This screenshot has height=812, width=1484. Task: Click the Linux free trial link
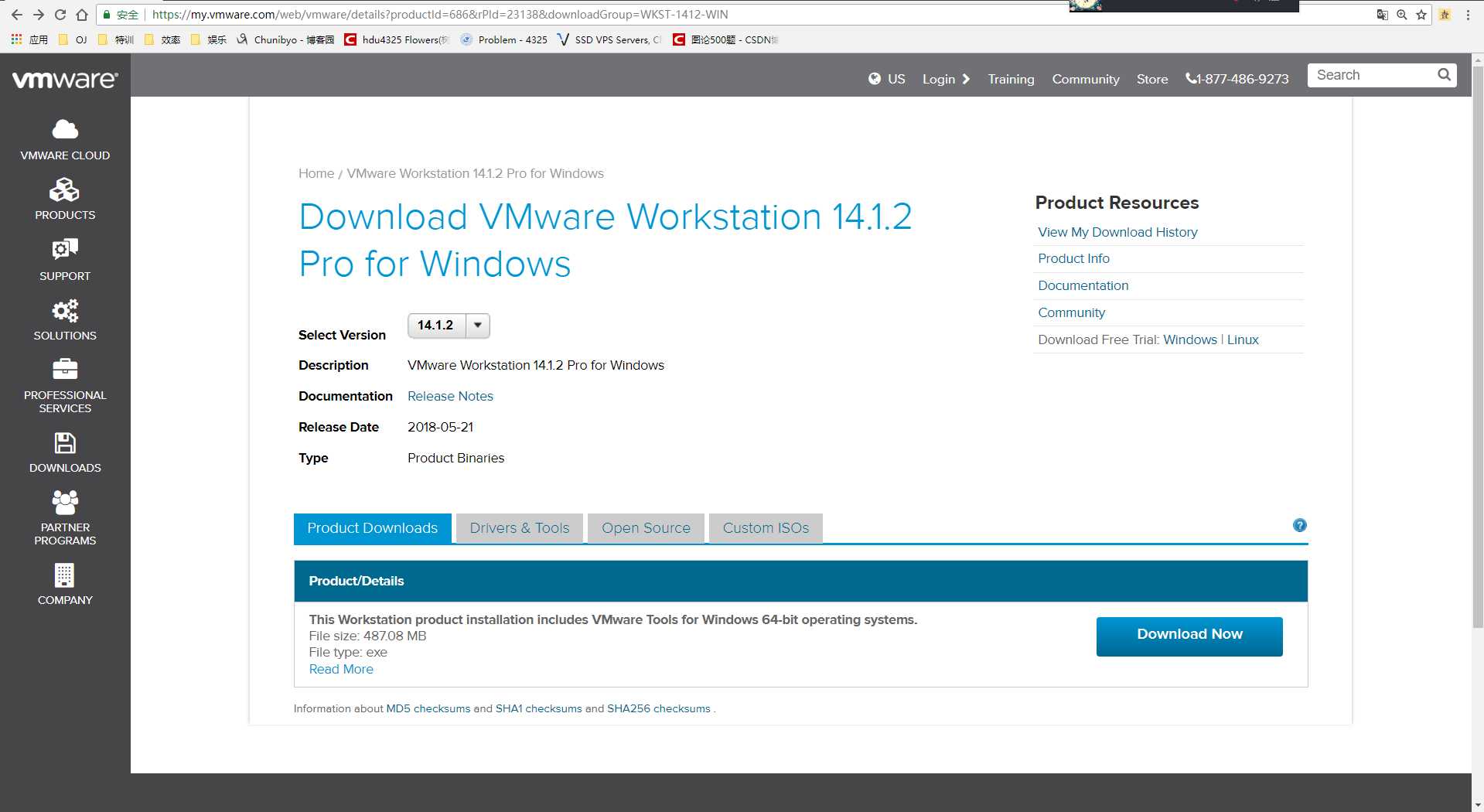pos(1243,339)
